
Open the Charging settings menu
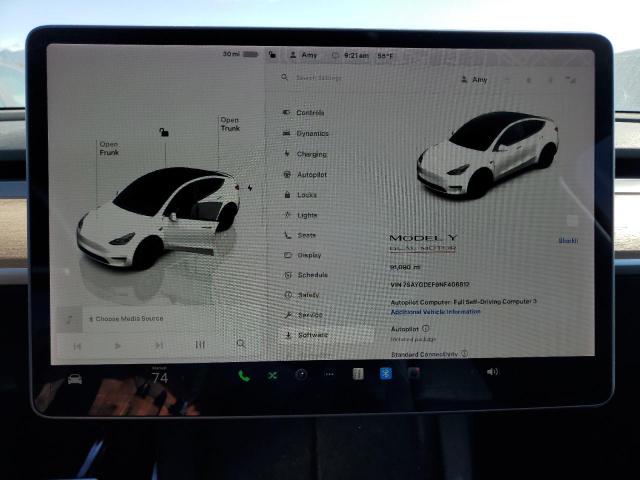click(x=305, y=154)
